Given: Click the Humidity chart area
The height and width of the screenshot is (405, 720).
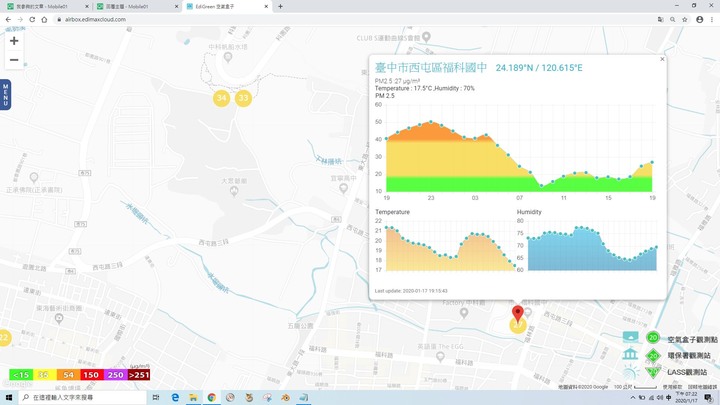Looking at the screenshot, I should 592,246.
